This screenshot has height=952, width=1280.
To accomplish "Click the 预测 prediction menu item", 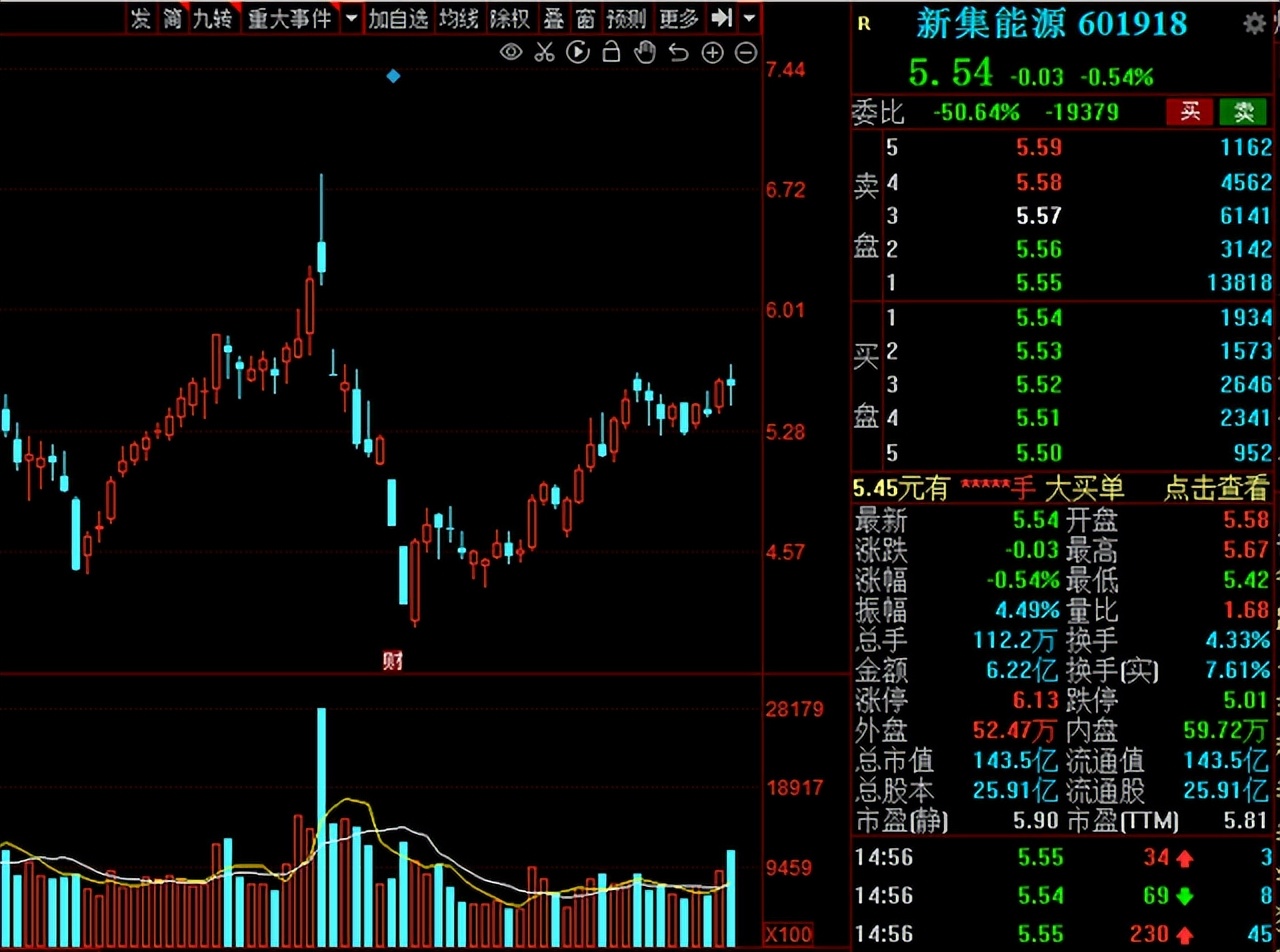I will 626,18.
